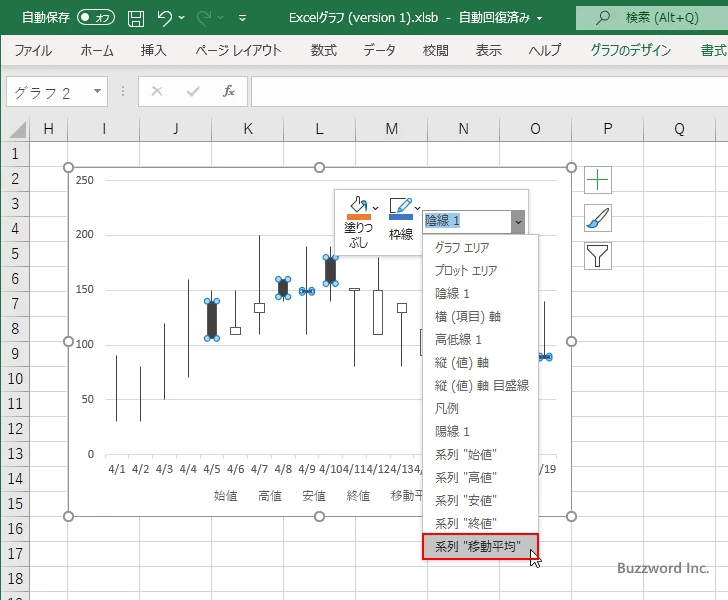Open the 枠線 outline dropdown arrow
This screenshot has height=600, width=728.
[x=417, y=208]
